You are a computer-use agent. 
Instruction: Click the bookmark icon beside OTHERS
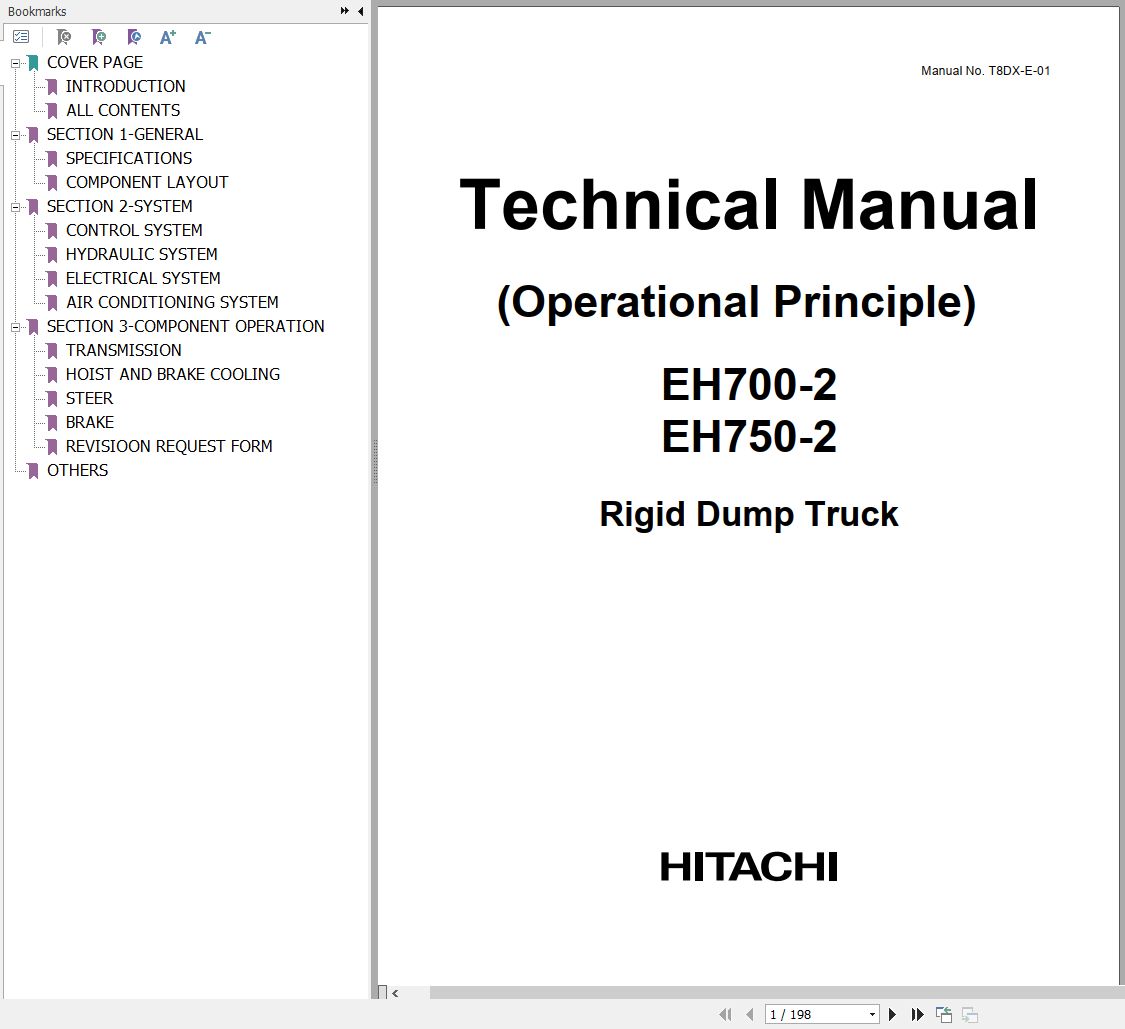pyautogui.click(x=33, y=471)
